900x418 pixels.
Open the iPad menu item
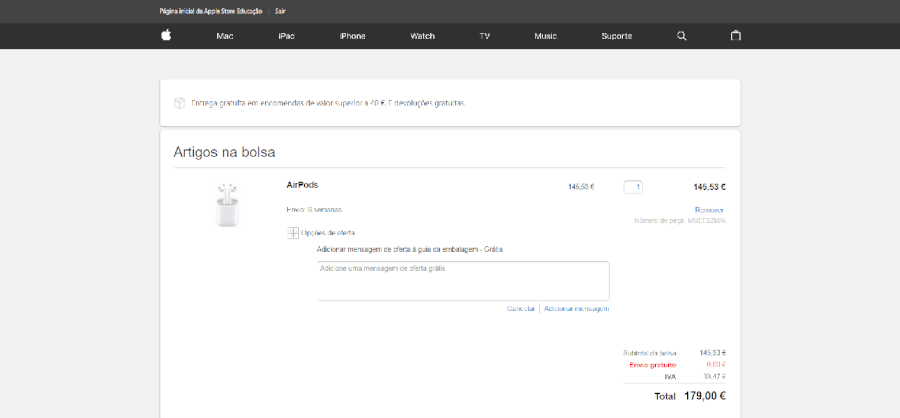pyautogui.click(x=286, y=36)
